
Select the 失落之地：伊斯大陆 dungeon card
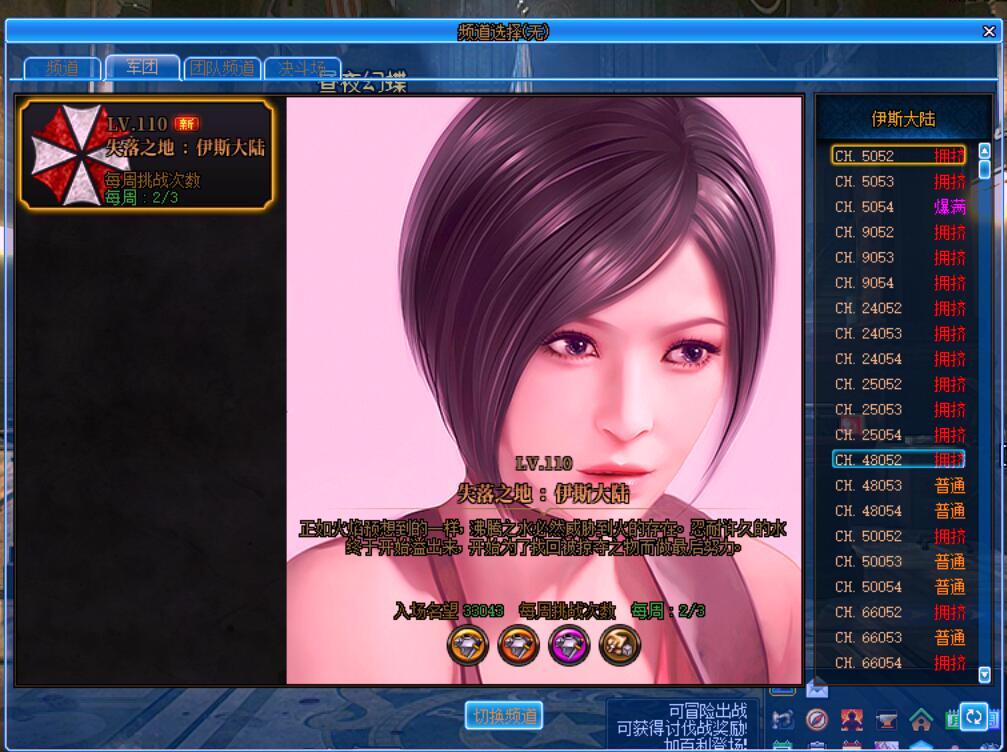tap(147, 154)
